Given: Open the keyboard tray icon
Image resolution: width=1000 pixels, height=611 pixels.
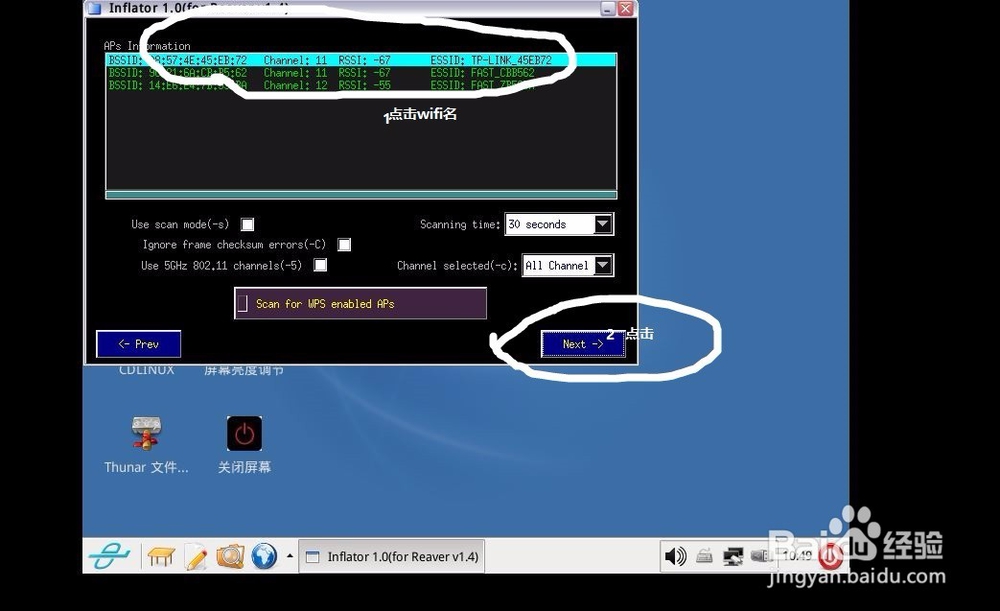Looking at the screenshot, I should coord(704,556).
